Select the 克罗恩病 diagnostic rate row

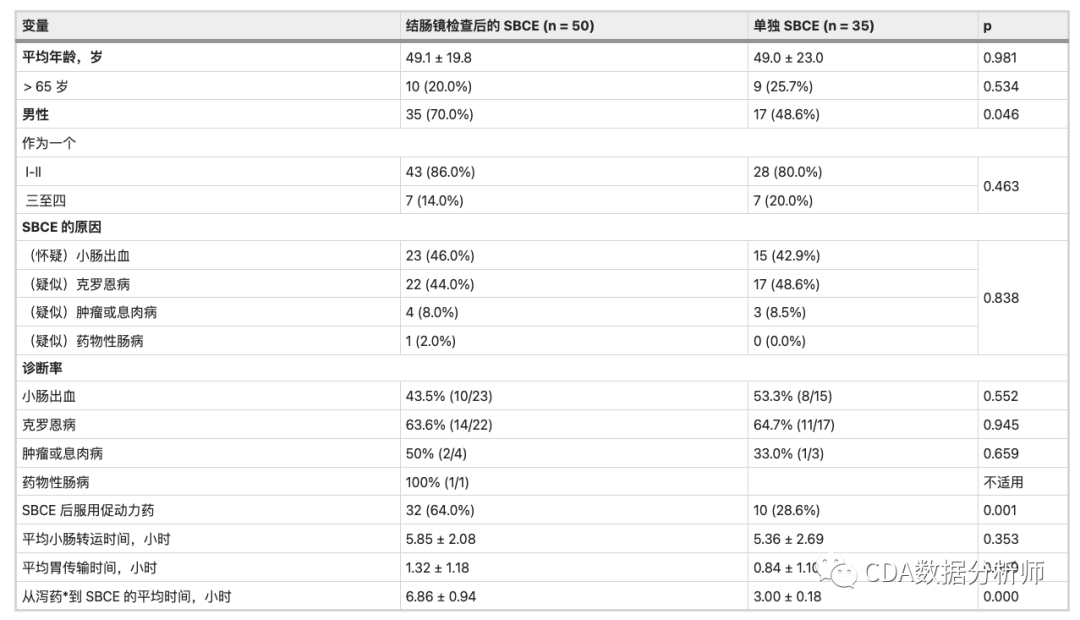pyautogui.click(x=49, y=425)
